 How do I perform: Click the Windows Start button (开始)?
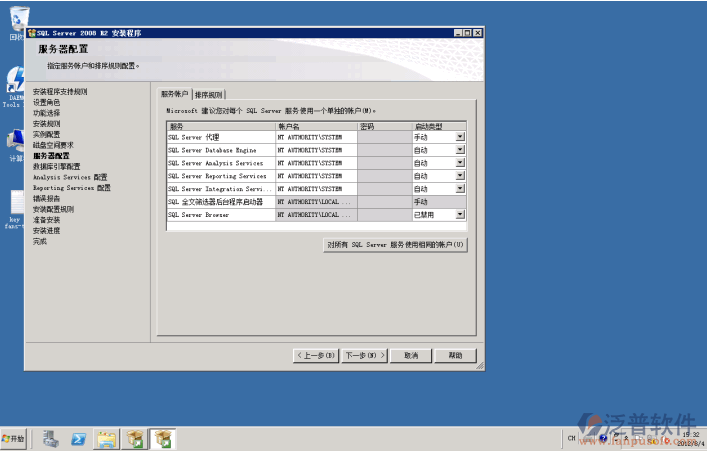[14, 439]
